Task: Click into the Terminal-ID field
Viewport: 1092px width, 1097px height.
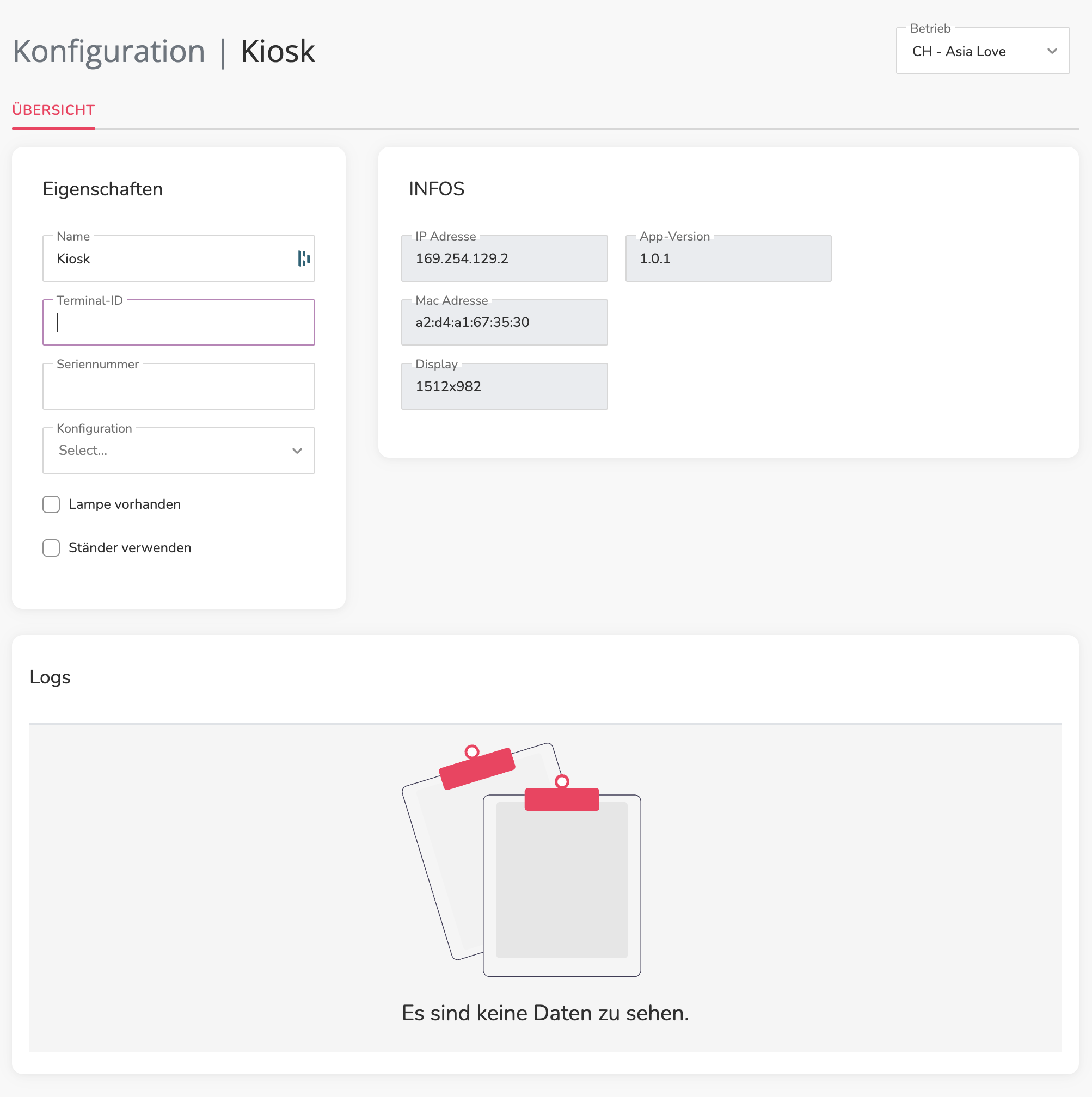Action: pyautogui.click(x=179, y=323)
